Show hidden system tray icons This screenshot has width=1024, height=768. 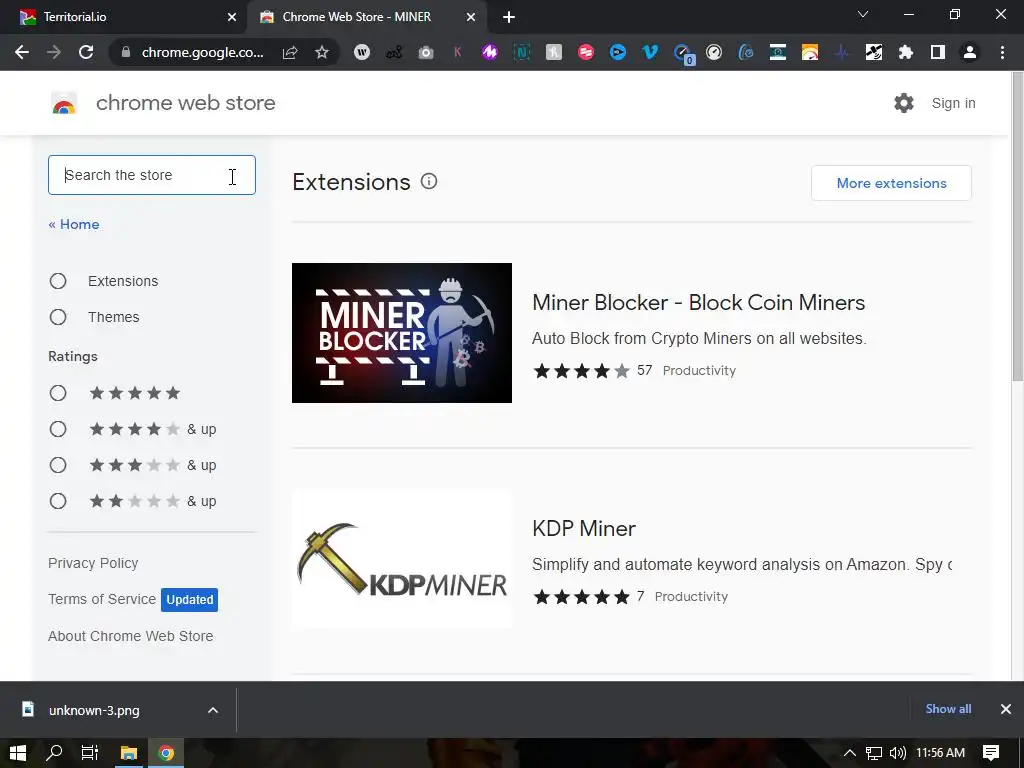[x=850, y=753]
